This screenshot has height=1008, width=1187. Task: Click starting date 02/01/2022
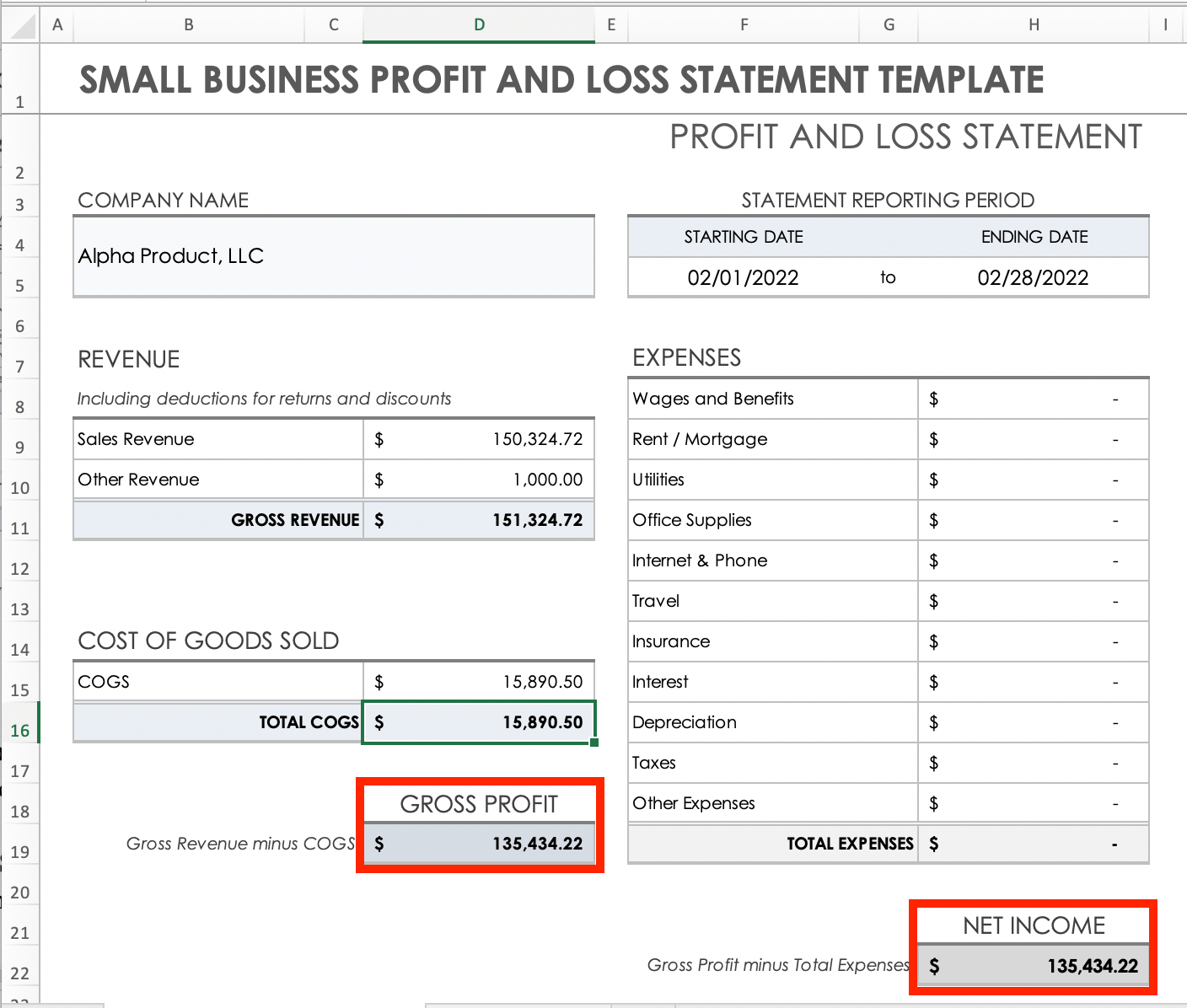pyautogui.click(x=743, y=277)
